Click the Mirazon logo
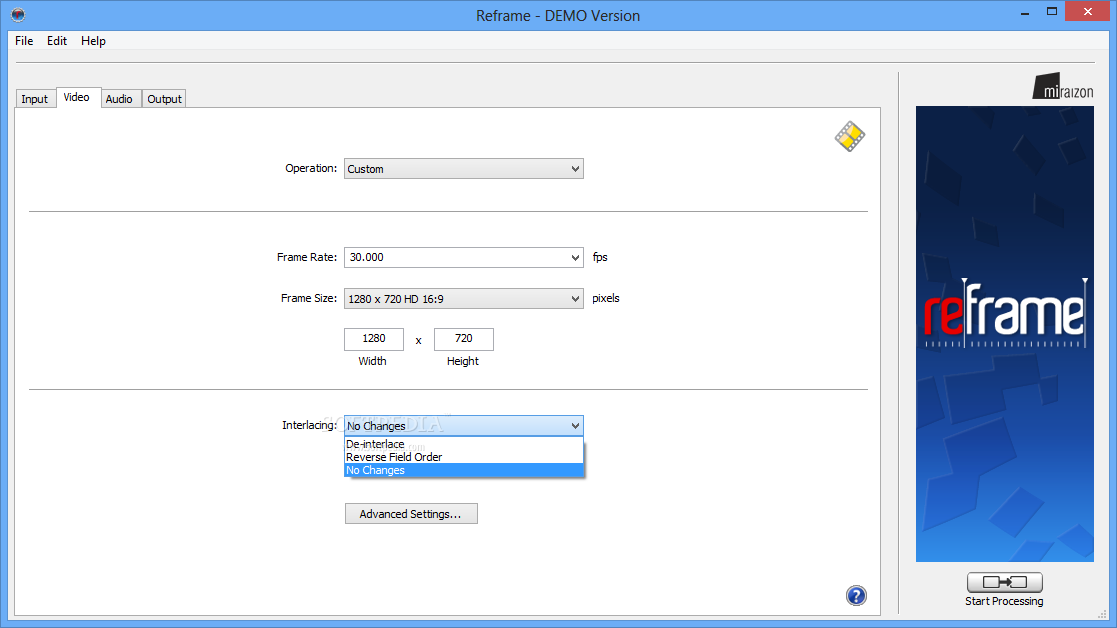The width and height of the screenshot is (1117, 628). click(x=1063, y=86)
